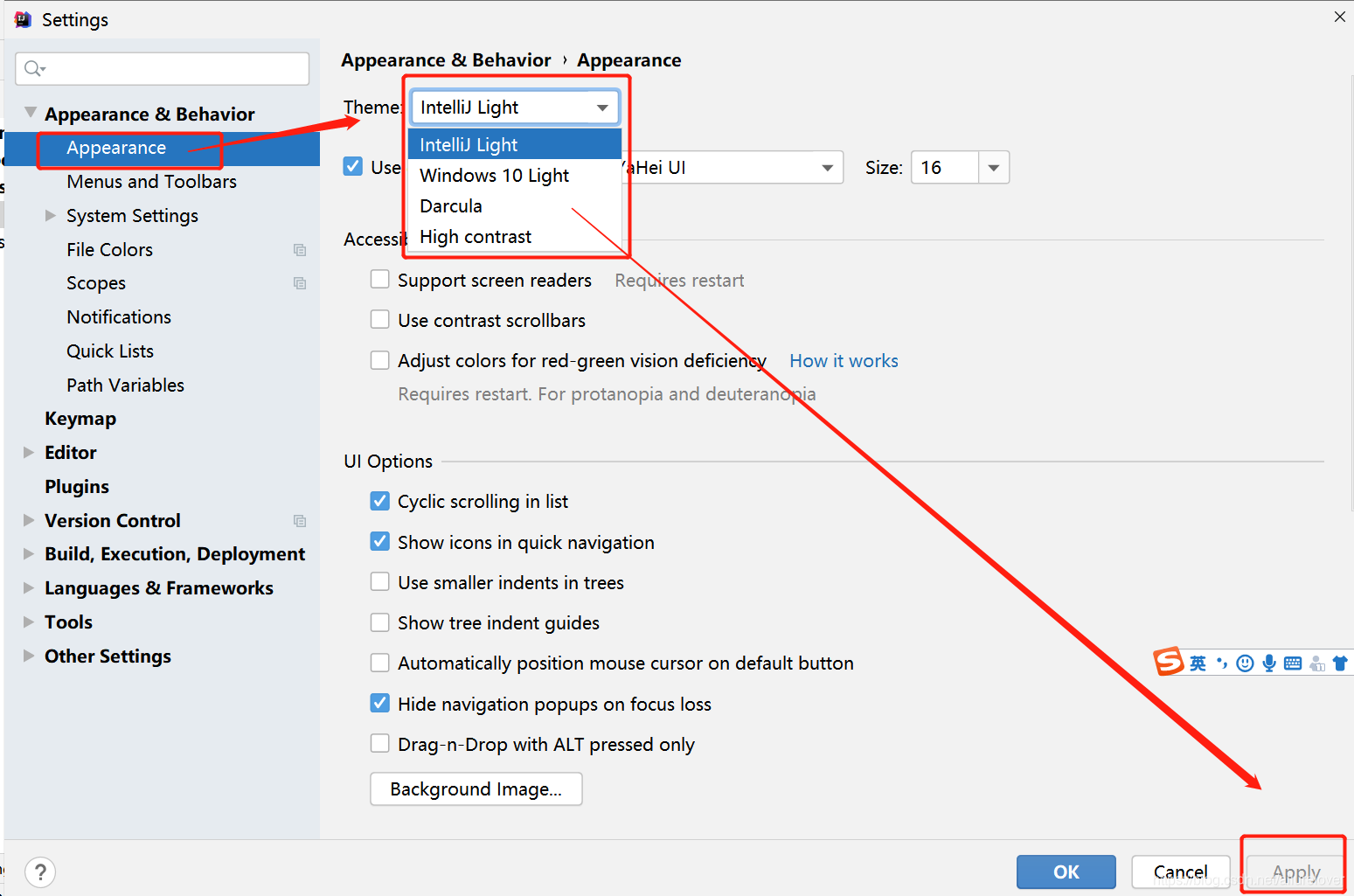The width and height of the screenshot is (1354, 896).
Task: Click the Sogou microphone voice input icon
Action: (x=1269, y=663)
